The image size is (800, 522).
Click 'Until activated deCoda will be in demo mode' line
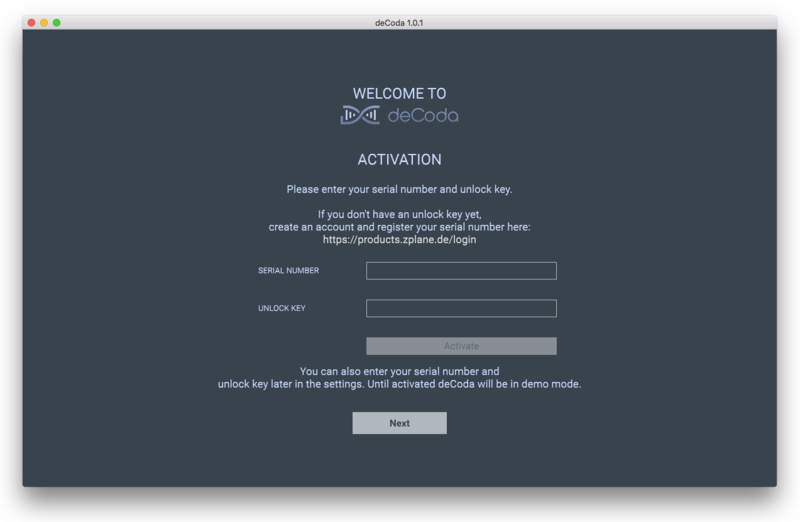pyautogui.click(x=474, y=384)
